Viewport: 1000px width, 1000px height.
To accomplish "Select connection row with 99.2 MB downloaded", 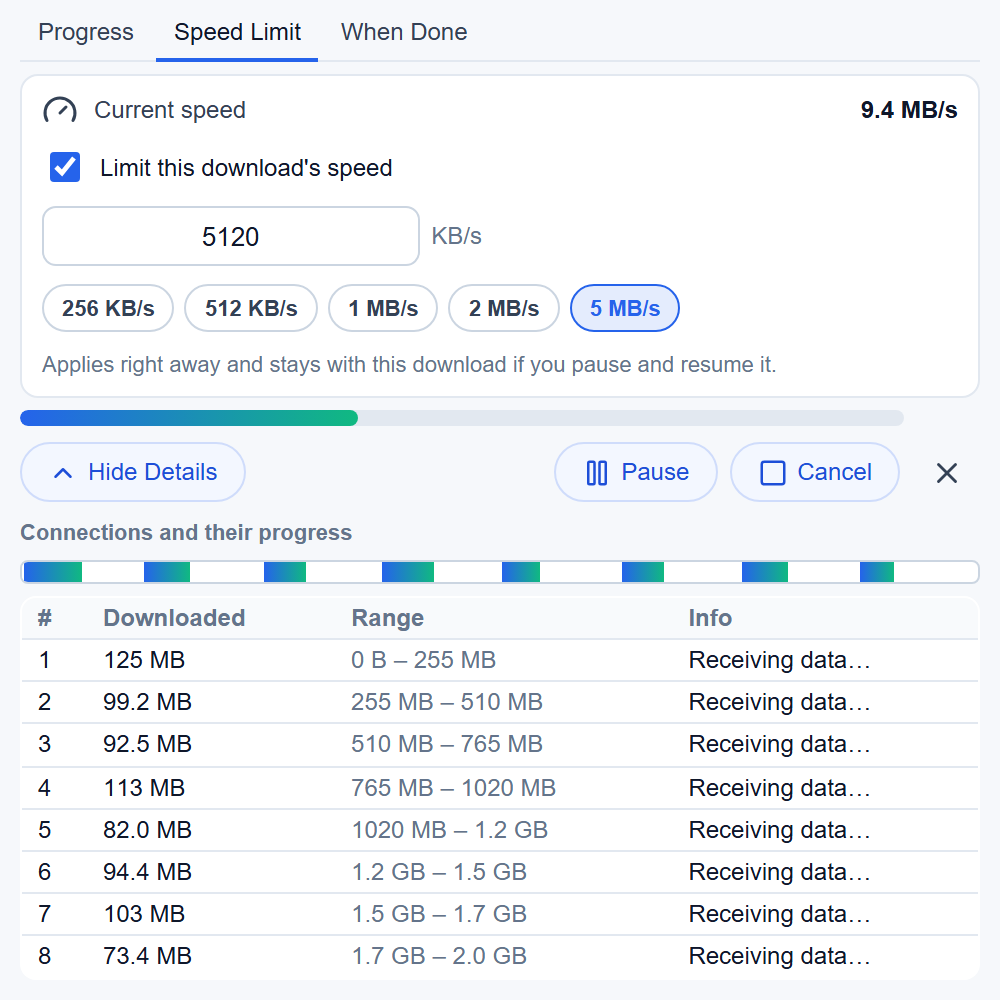I will click(x=500, y=702).
